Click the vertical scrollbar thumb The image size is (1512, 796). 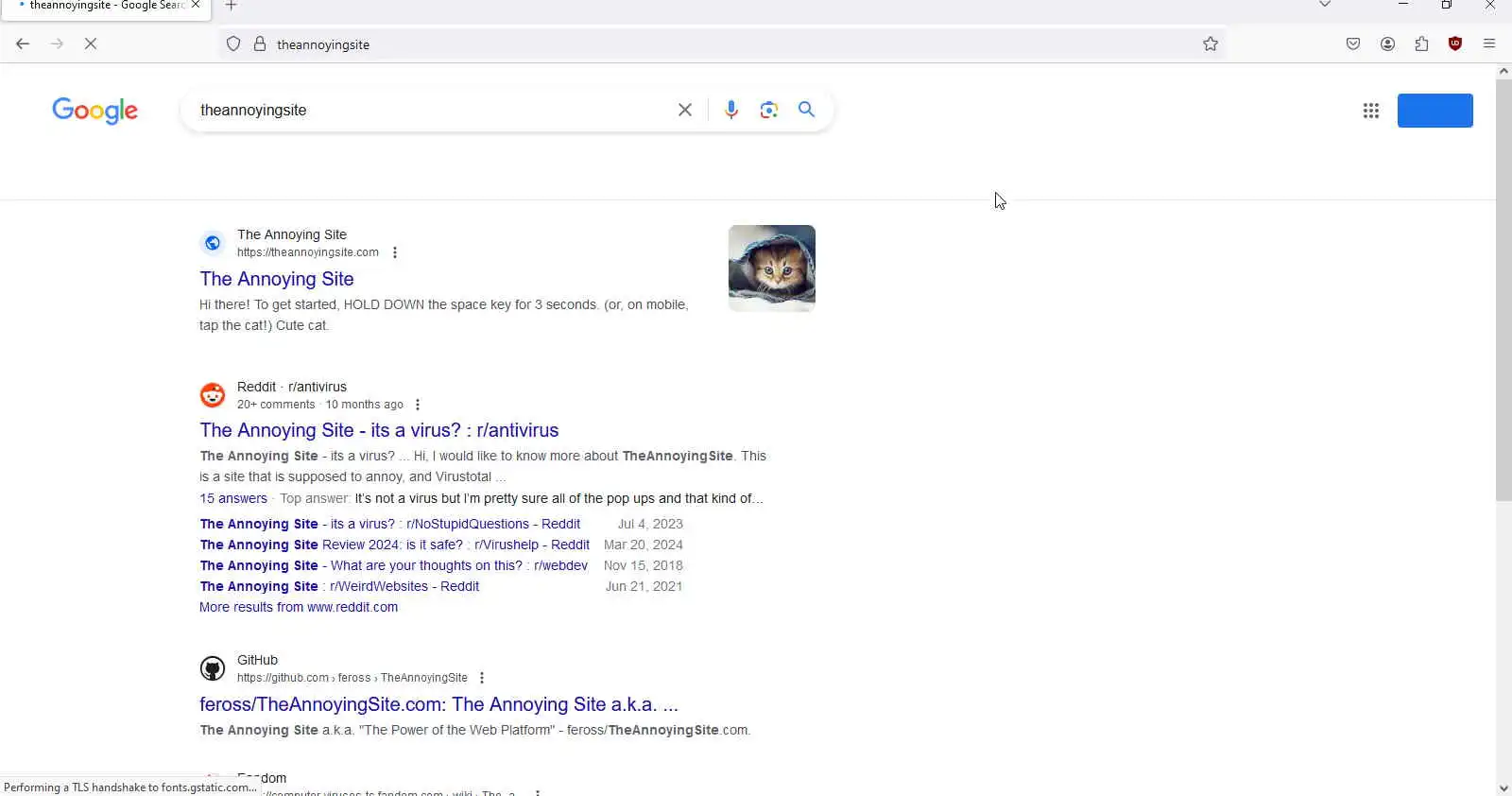click(1503, 290)
